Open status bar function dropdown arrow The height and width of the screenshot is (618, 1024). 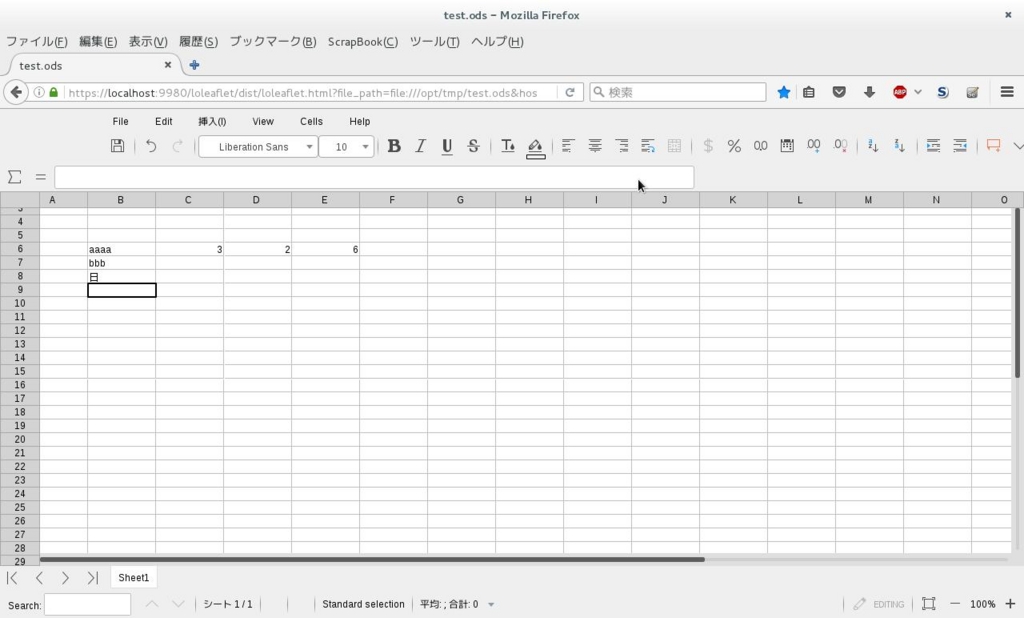click(x=491, y=605)
